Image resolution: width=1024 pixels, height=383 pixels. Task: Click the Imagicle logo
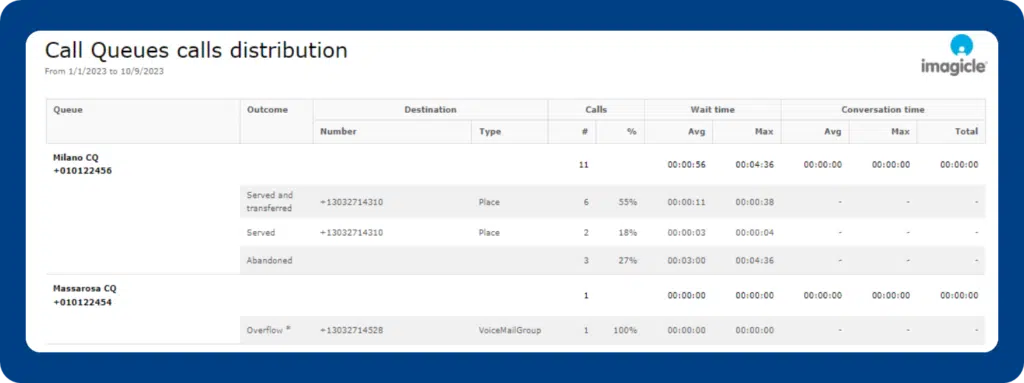[x=953, y=56]
